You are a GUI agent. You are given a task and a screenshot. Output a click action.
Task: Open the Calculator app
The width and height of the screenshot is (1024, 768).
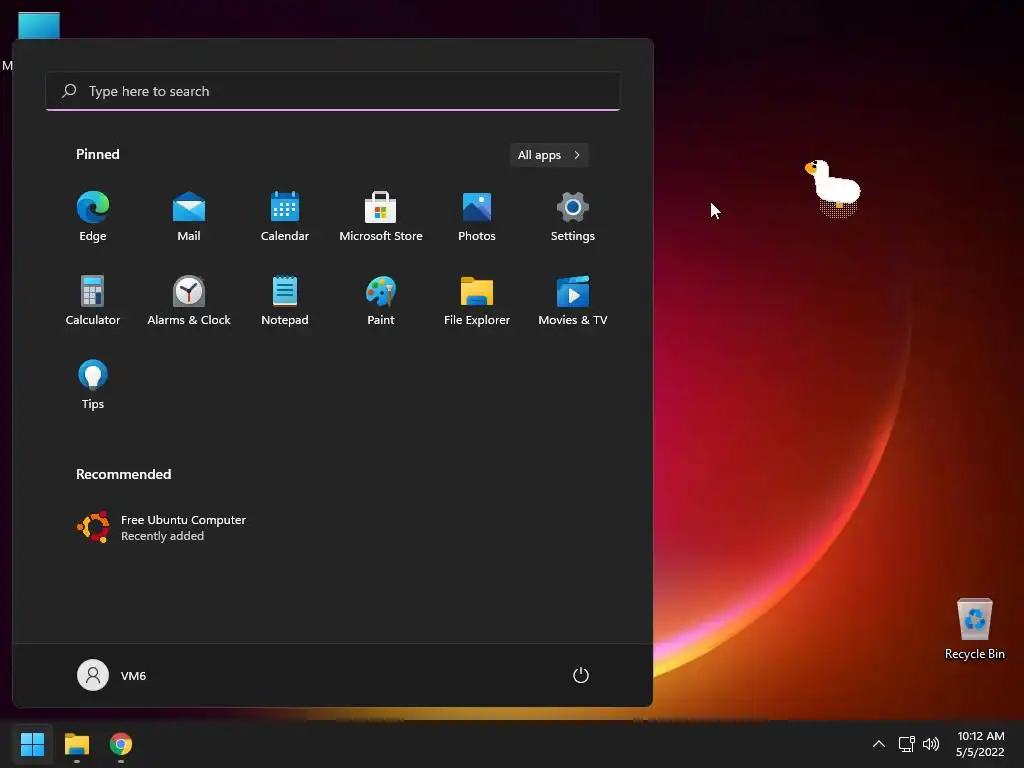coord(93,300)
